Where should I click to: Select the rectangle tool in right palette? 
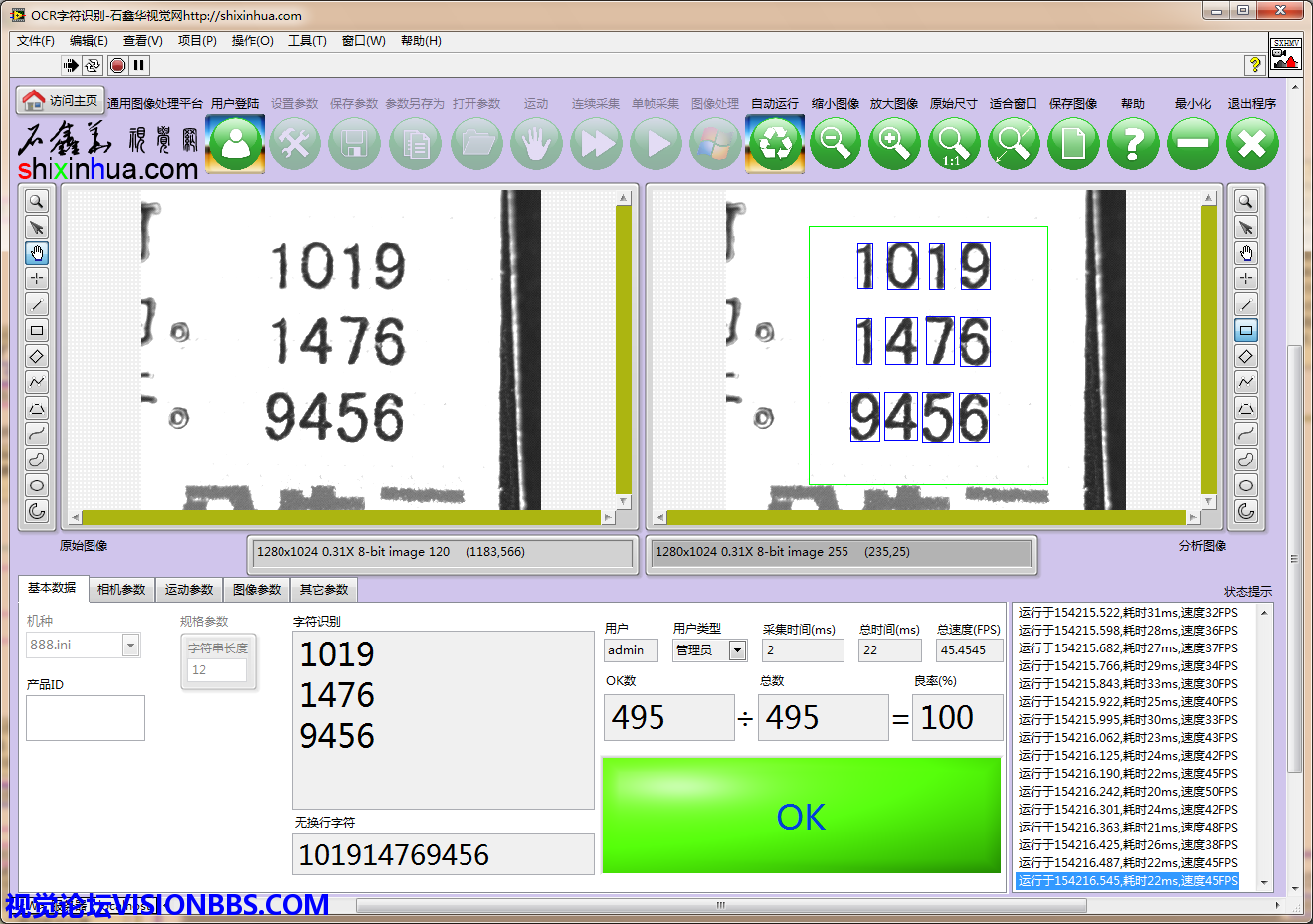pos(1246,330)
